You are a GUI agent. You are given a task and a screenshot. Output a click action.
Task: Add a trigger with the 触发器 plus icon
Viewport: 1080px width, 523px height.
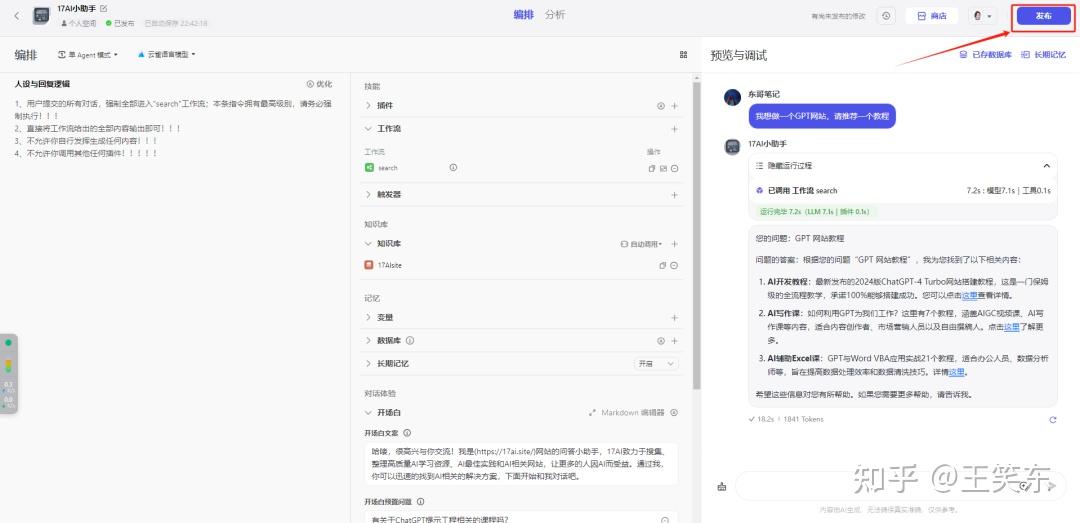674,195
